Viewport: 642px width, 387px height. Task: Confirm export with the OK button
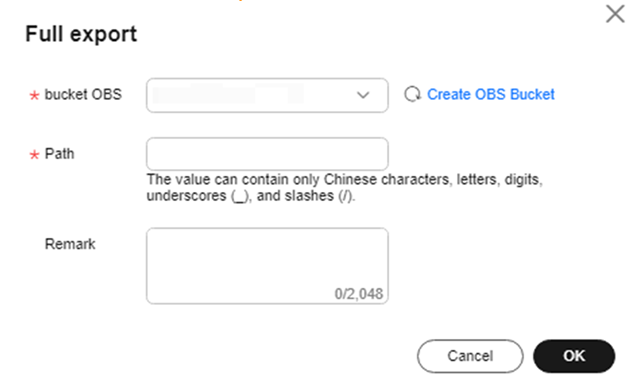click(x=574, y=356)
